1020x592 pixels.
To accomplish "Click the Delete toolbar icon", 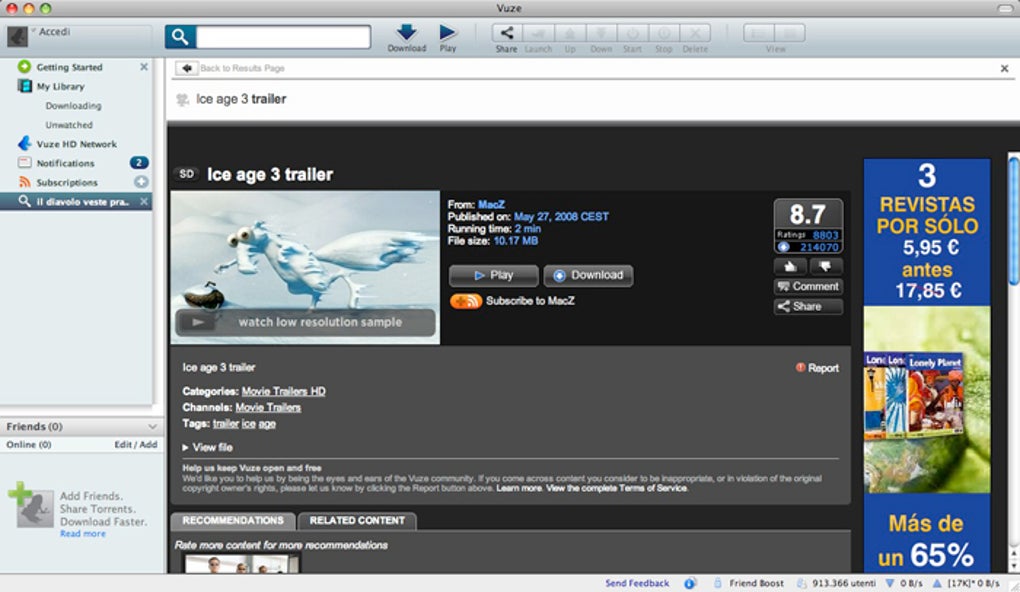I will 695,33.
